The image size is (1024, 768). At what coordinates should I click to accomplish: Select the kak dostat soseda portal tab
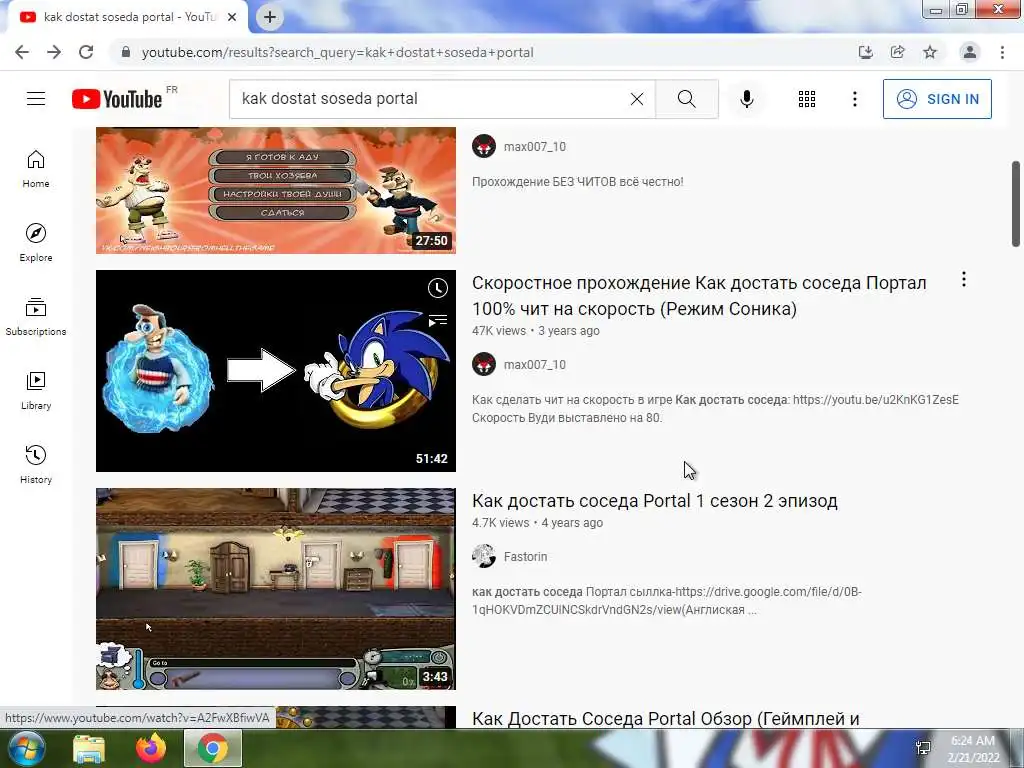coord(127,17)
